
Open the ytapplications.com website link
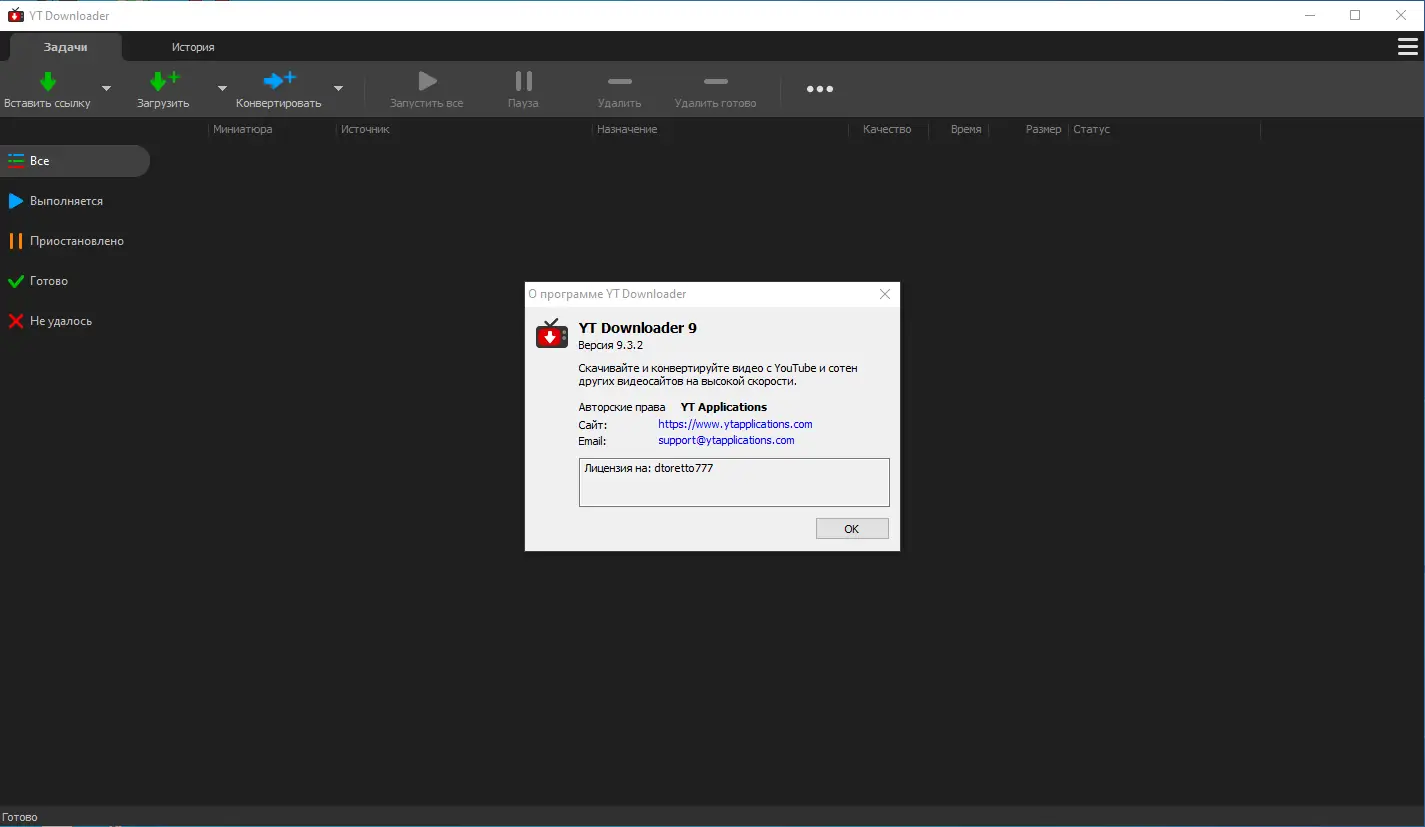(735, 423)
